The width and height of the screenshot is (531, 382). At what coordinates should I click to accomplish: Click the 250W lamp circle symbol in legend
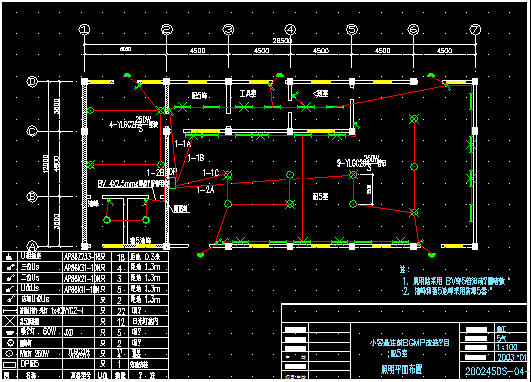point(10,353)
